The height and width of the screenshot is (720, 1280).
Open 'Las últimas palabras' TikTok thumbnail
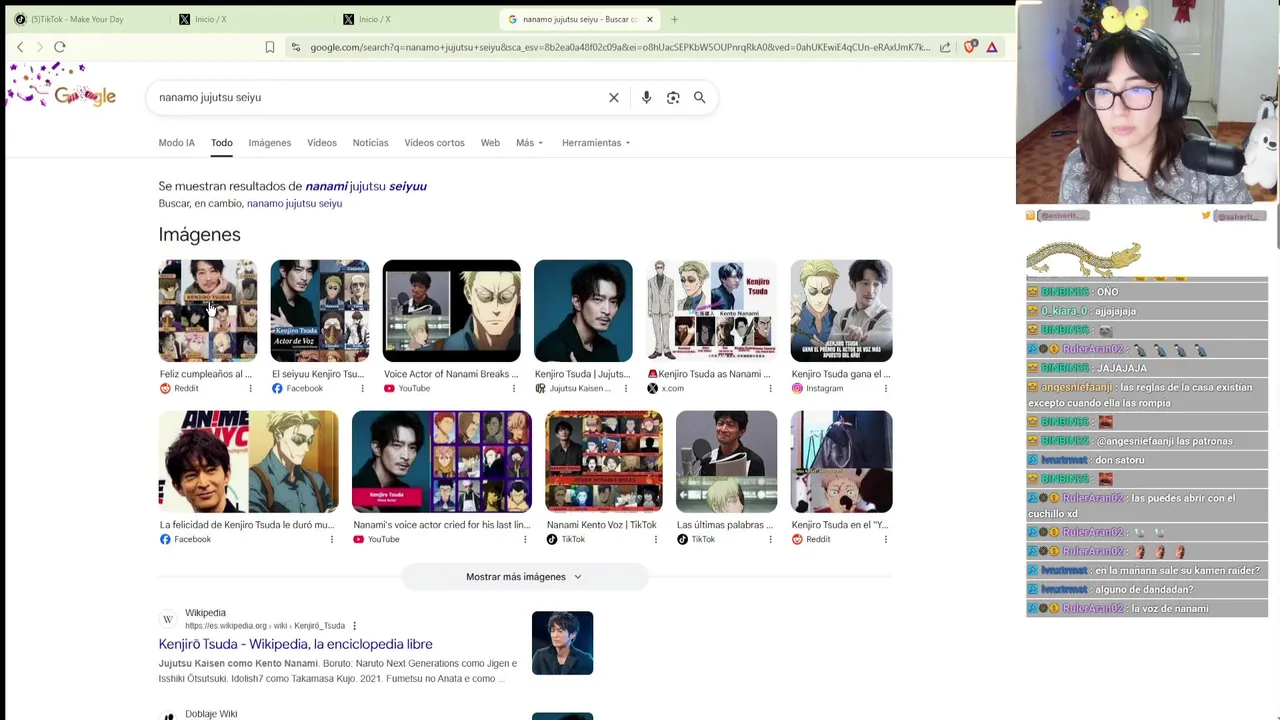pos(726,462)
